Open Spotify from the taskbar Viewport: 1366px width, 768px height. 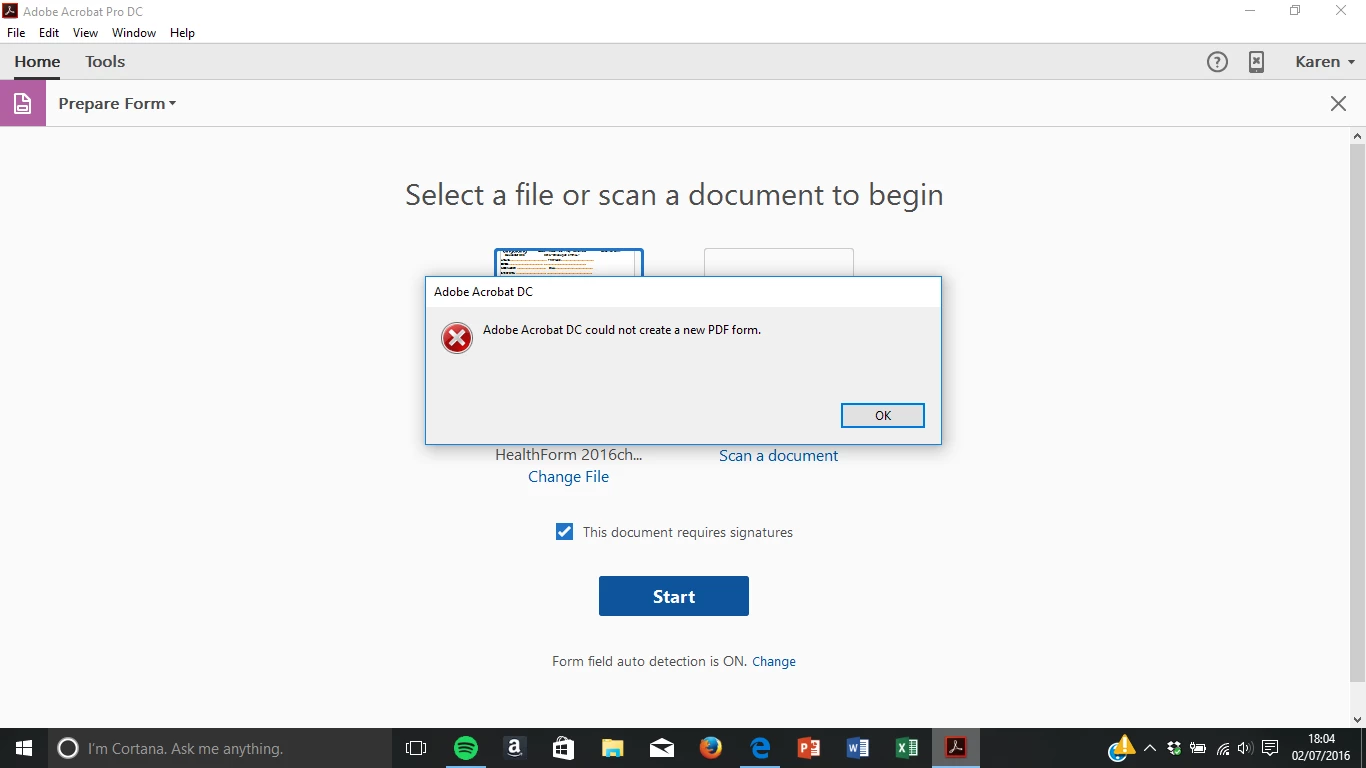466,748
